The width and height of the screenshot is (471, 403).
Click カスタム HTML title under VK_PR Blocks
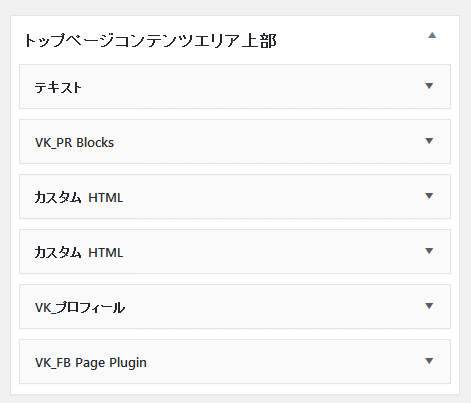pyautogui.click(x=79, y=197)
